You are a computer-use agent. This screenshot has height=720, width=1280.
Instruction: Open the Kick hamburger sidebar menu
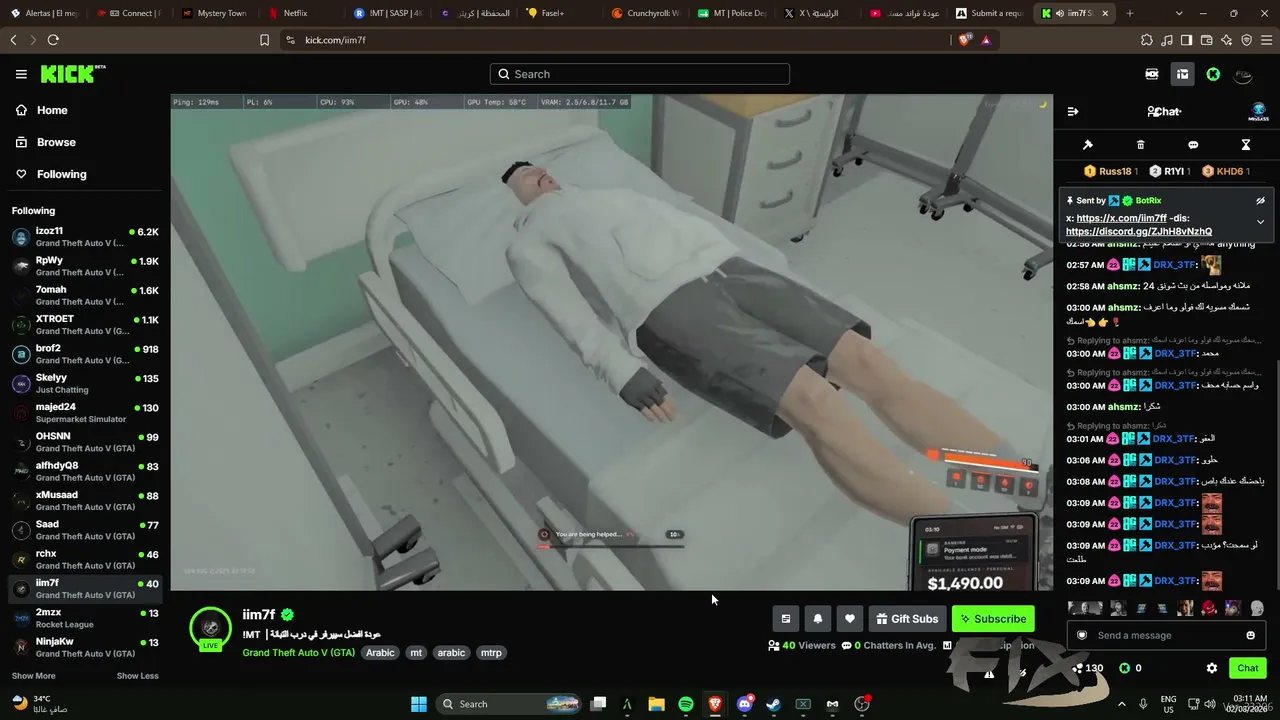tap(21, 74)
